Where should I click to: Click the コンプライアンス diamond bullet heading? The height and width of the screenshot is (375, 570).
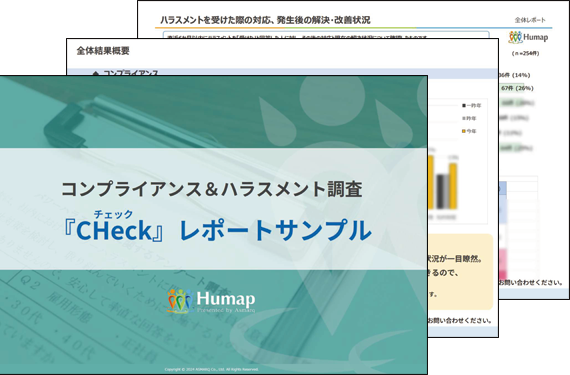(x=126, y=73)
